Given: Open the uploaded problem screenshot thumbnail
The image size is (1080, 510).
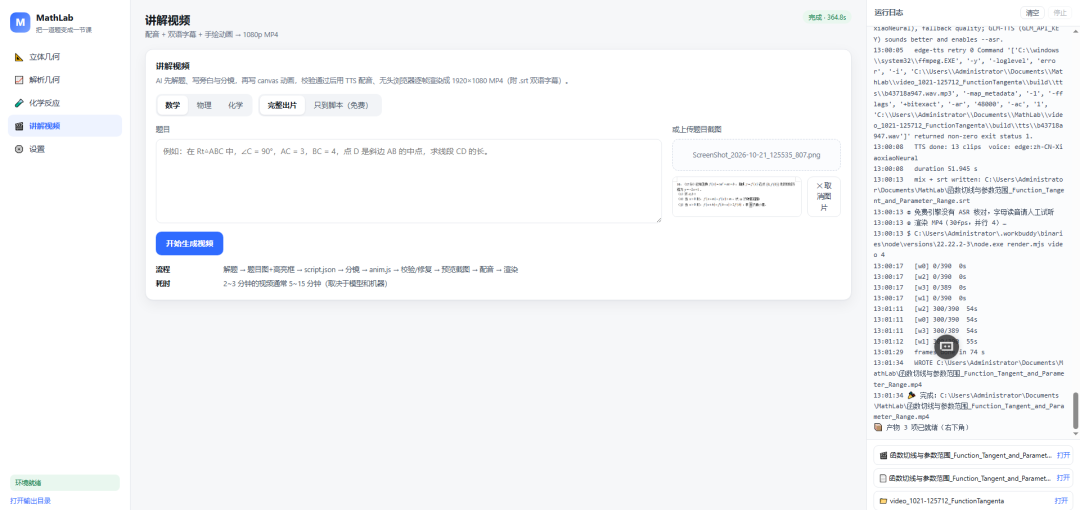Looking at the screenshot, I should 736,197.
